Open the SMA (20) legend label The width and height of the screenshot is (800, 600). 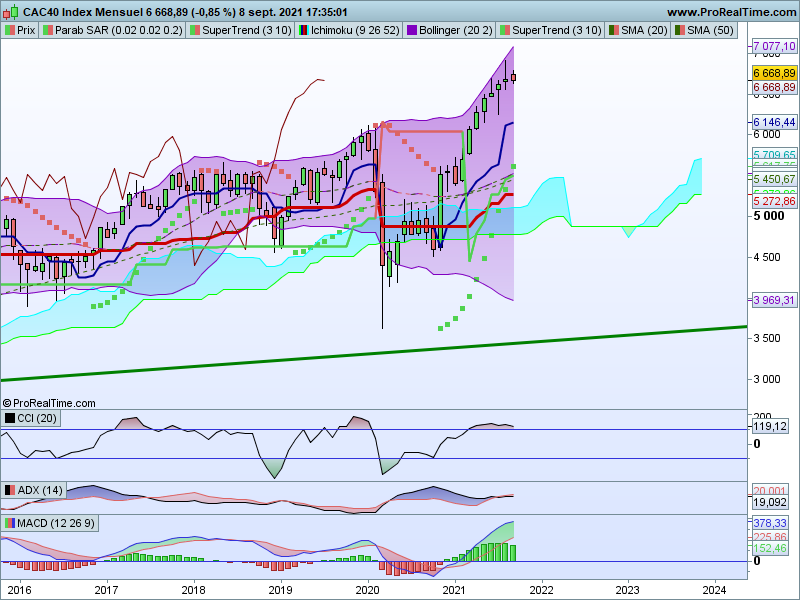(x=638, y=30)
